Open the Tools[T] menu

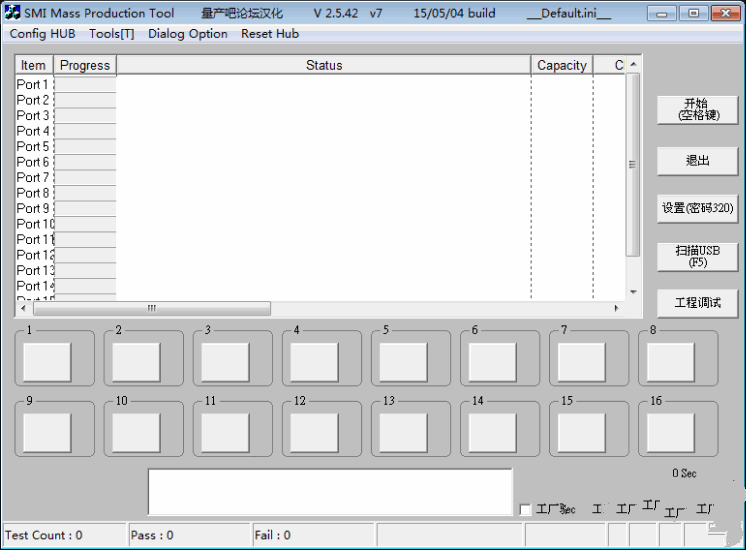coord(111,34)
